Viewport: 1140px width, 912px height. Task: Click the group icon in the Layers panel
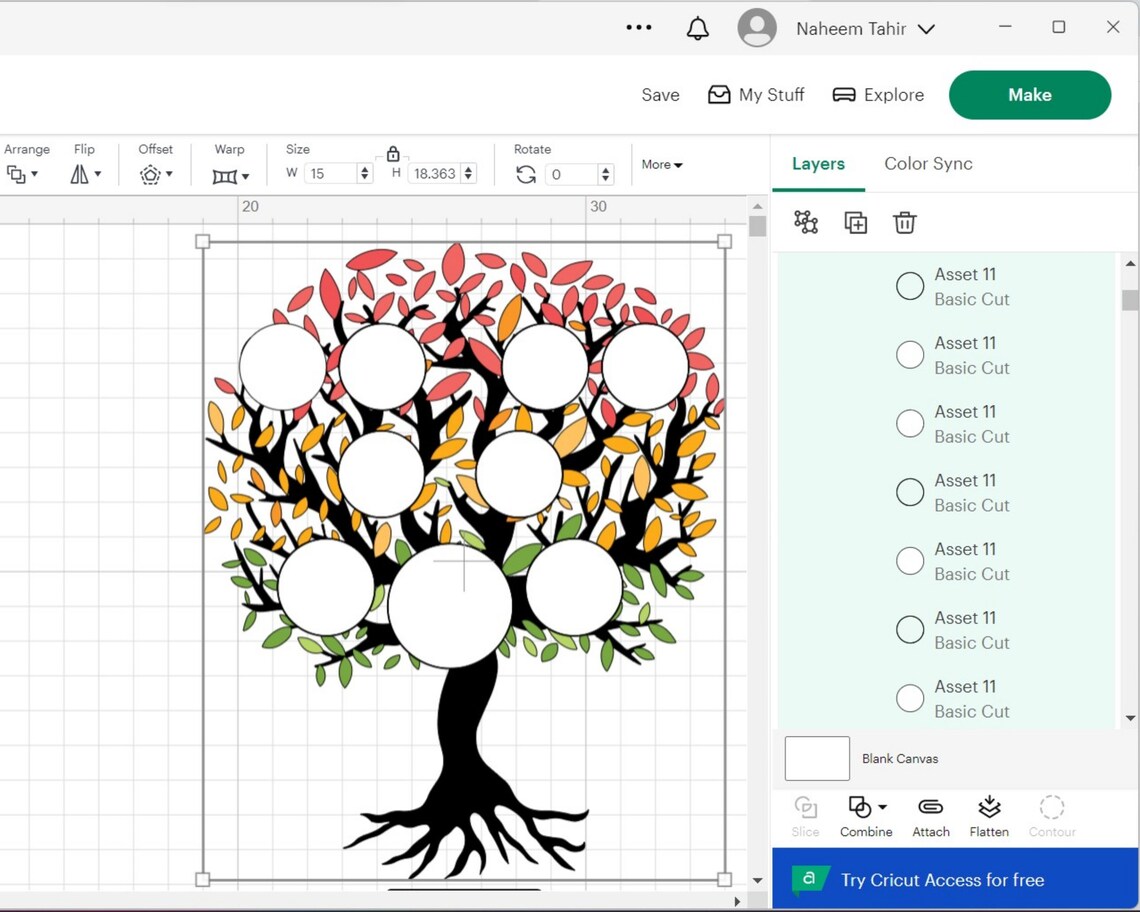pos(806,222)
